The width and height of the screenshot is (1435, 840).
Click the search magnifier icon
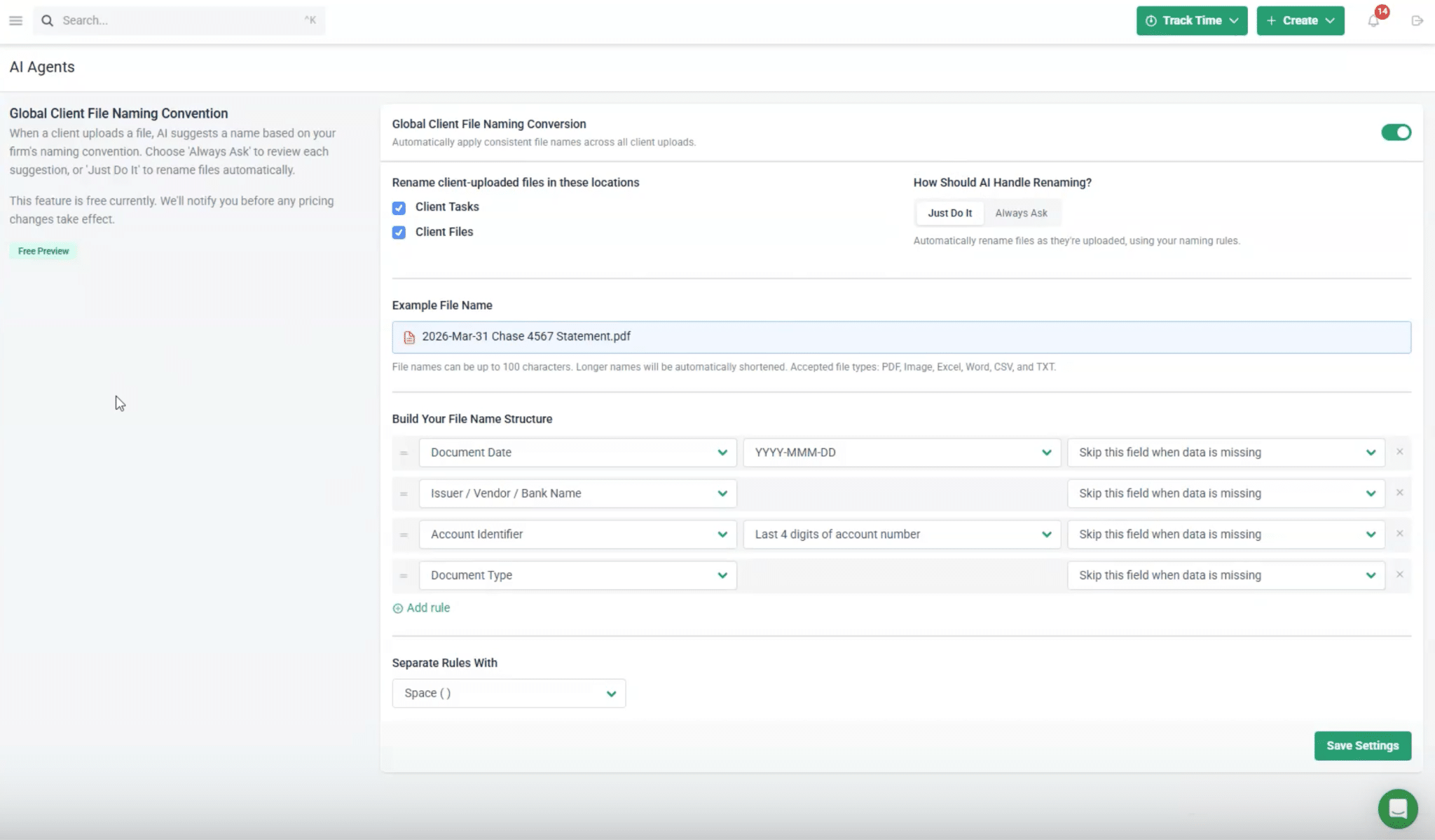click(x=47, y=20)
